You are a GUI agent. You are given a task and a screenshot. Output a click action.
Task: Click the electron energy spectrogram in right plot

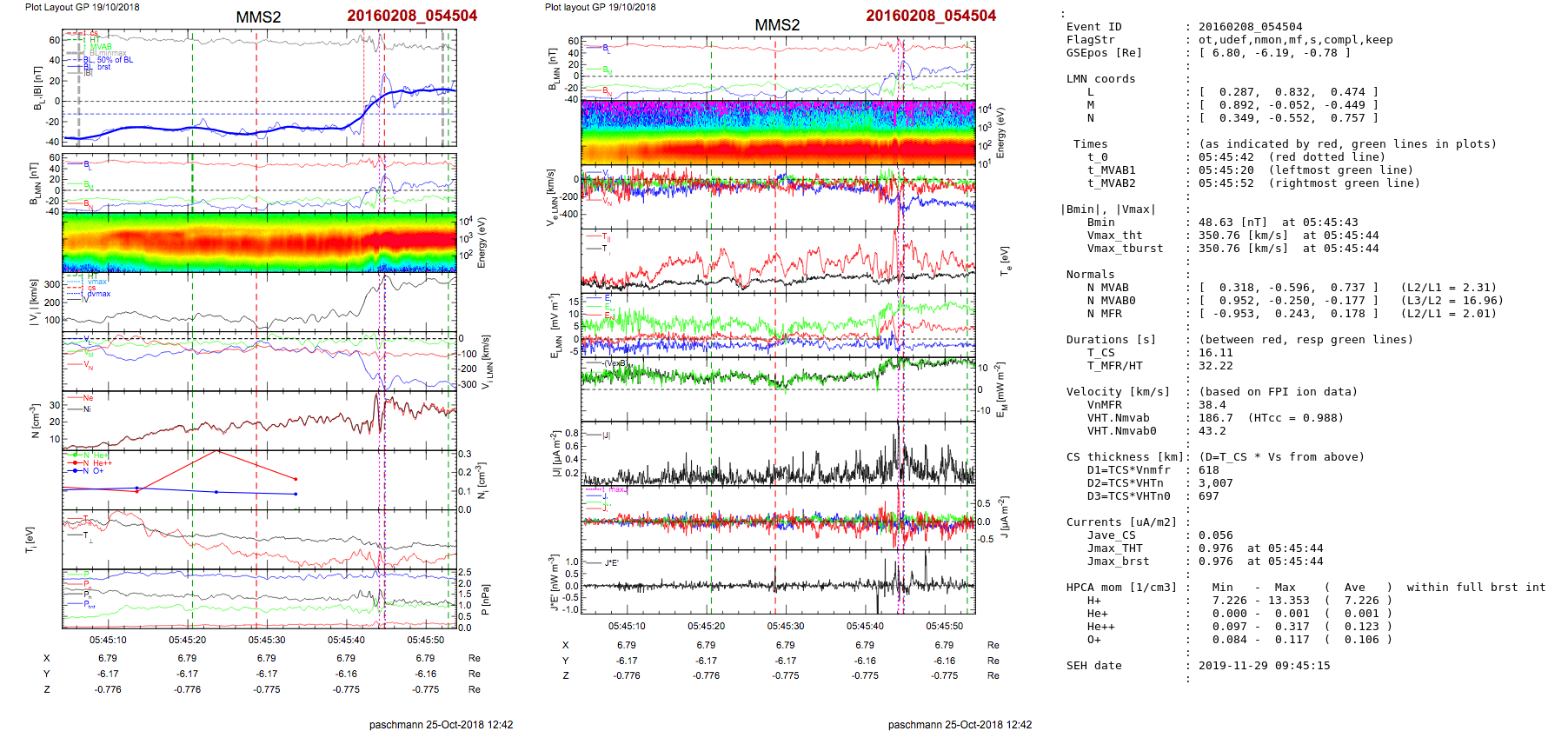(778, 132)
